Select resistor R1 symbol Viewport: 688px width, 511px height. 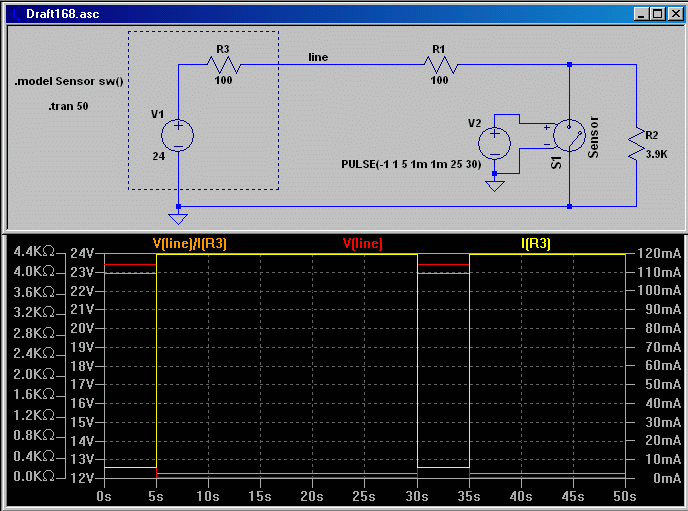click(440, 65)
